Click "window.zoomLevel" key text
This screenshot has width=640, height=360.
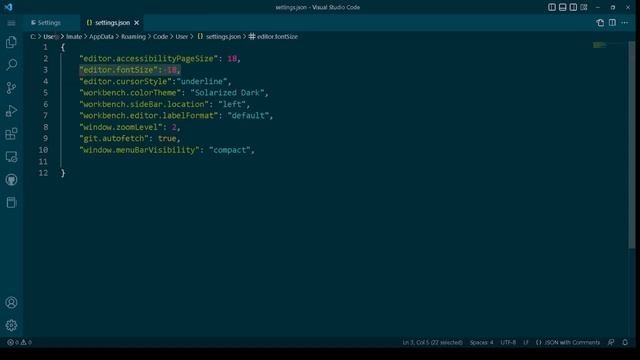point(121,127)
